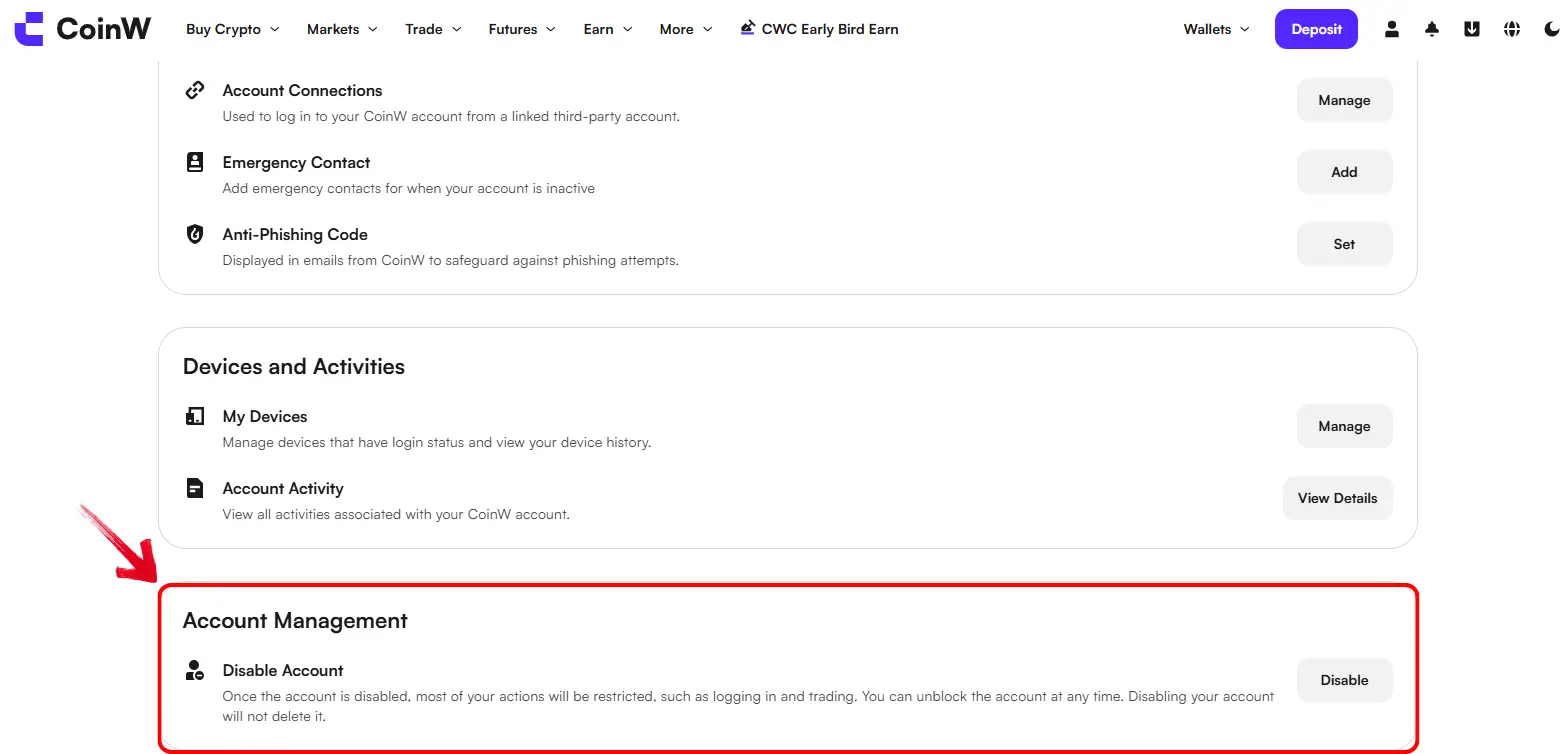Click text 'Used to log in to your CoinW account'
The image size is (1567, 754).
[x=451, y=116]
